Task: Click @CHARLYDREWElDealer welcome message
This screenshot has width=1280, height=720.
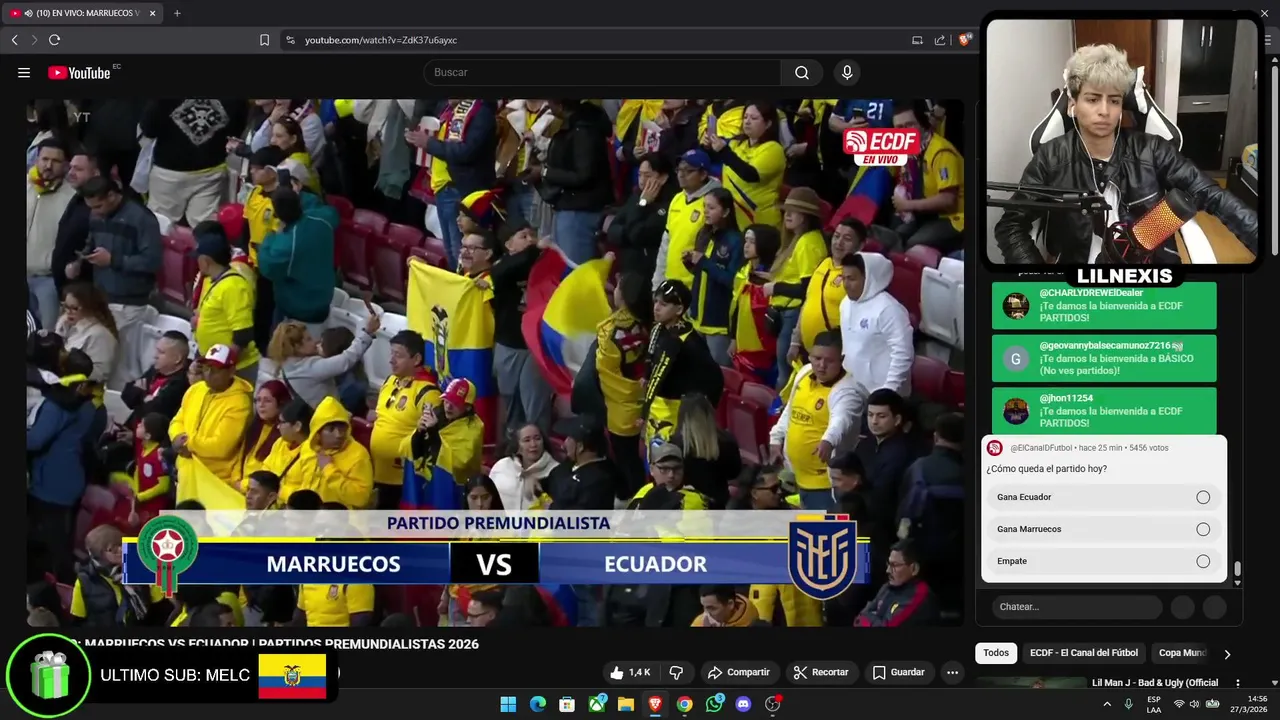Action: pos(1104,305)
